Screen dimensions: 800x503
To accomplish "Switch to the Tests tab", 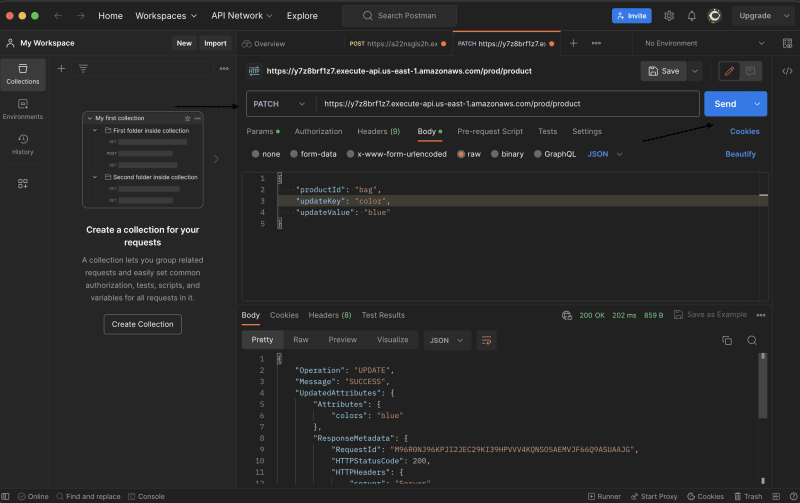I will pos(547,132).
